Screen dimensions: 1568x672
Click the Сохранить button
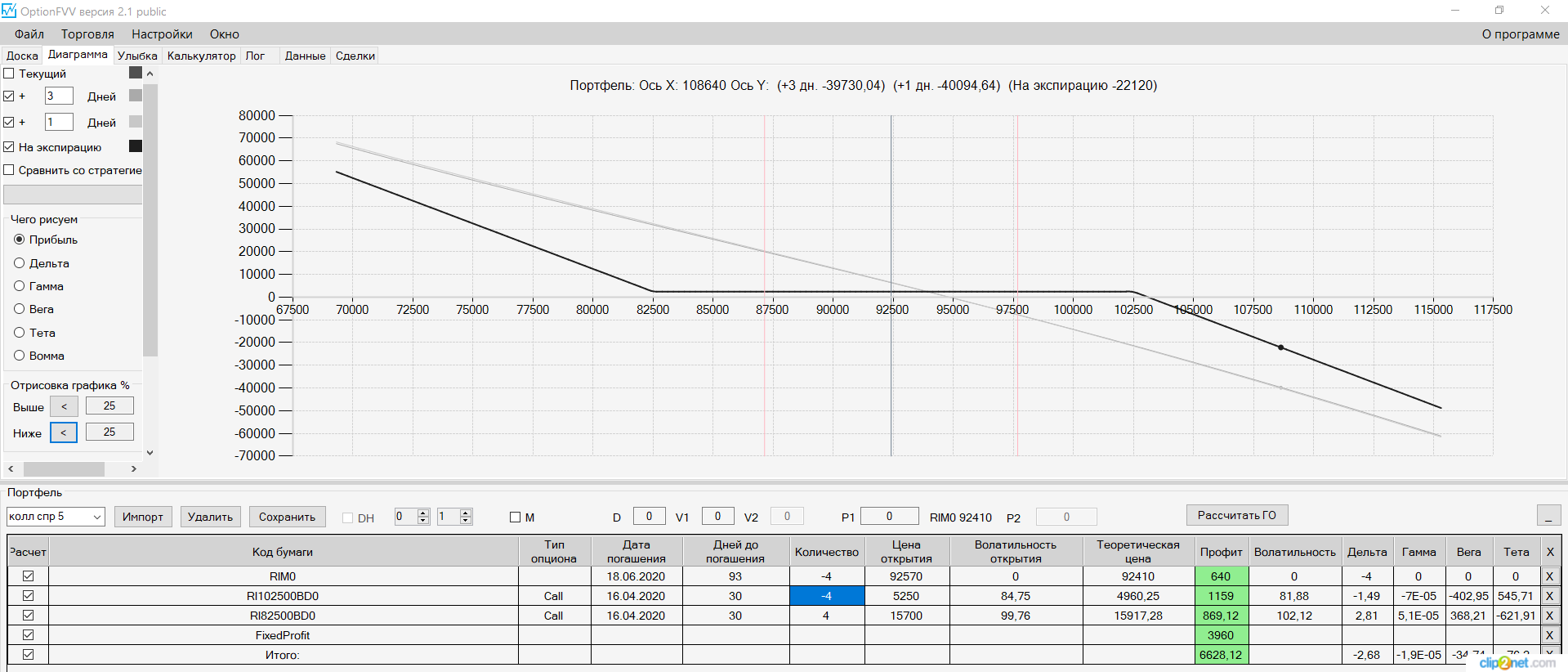click(x=287, y=517)
